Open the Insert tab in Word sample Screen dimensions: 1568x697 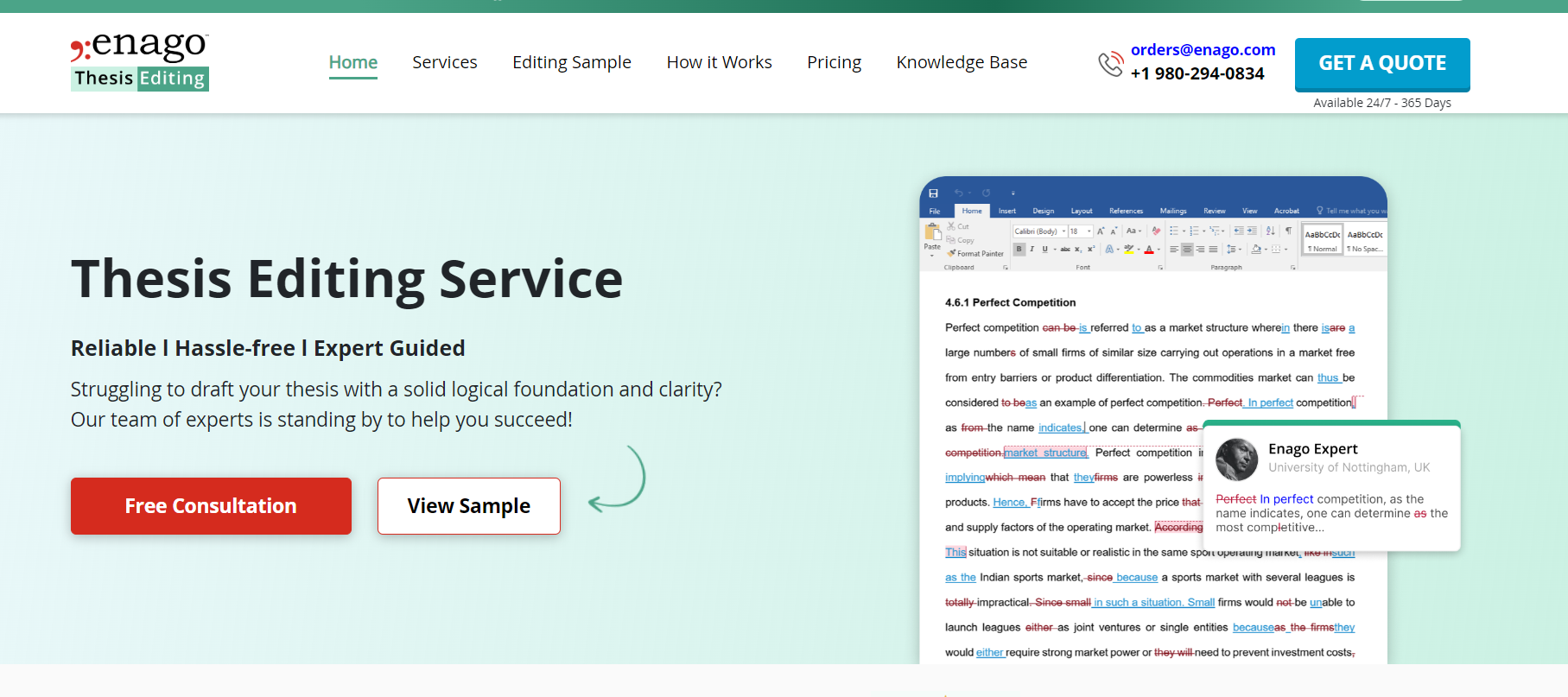point(1007,212)
